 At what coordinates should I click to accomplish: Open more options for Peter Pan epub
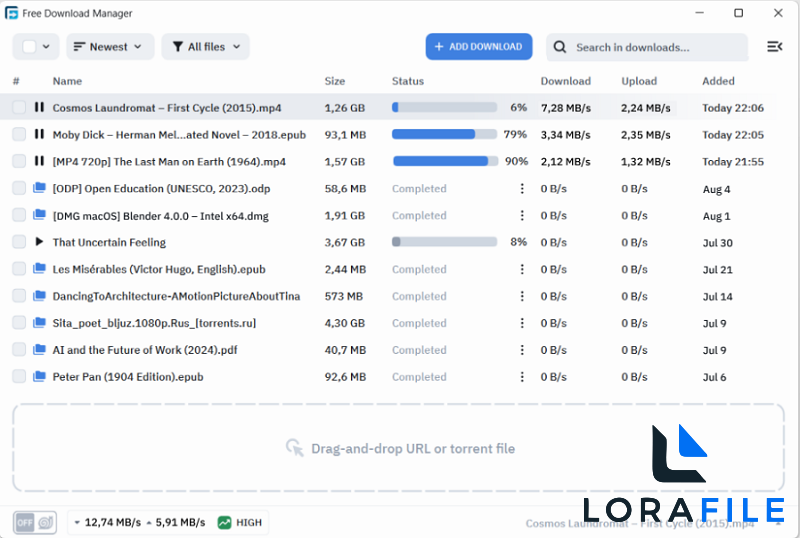(x=522, y=377)
